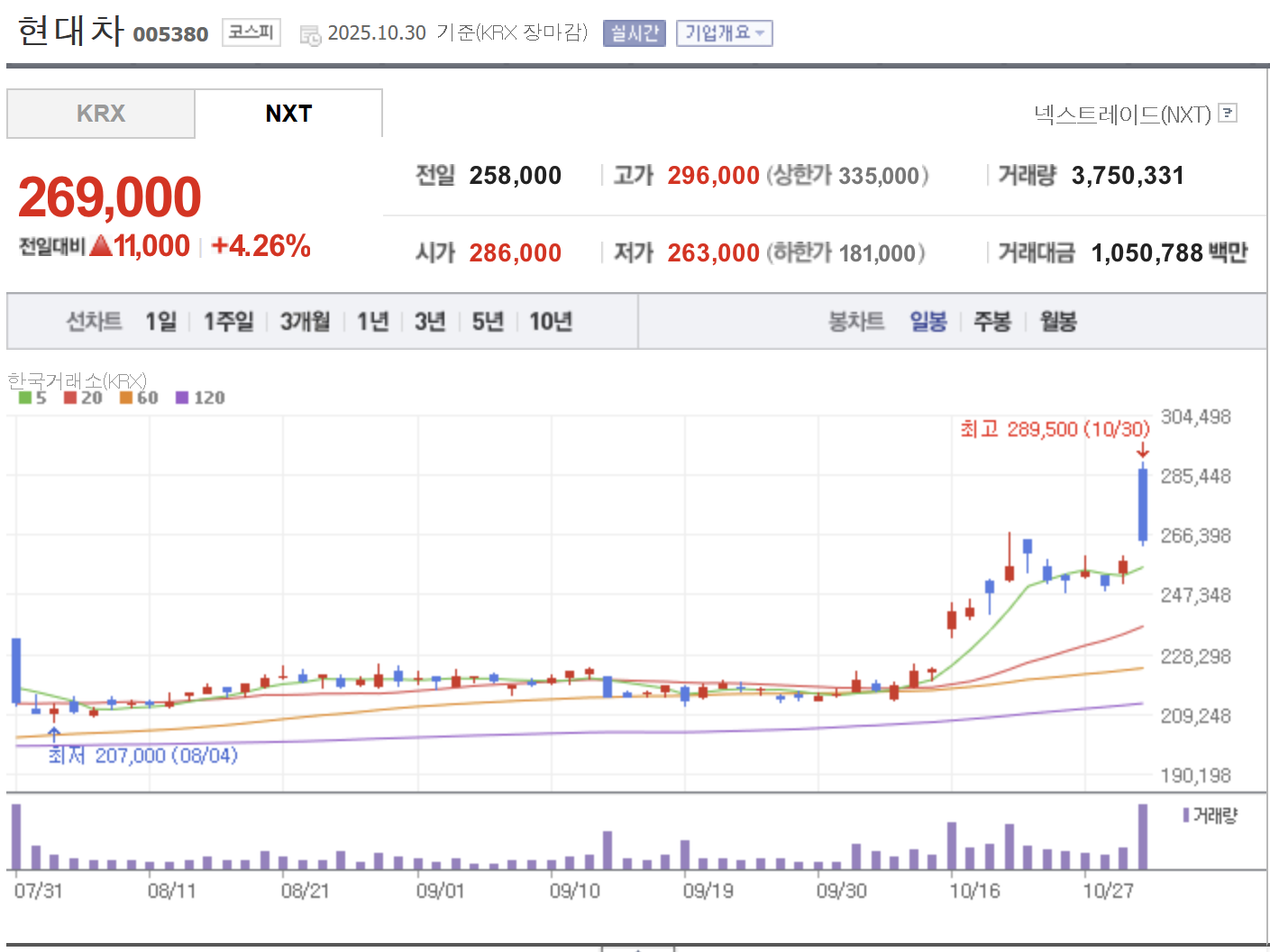Click the upper limit 상한가 335,000 text
The height and width of the screenshot is (952, 1270).
tap(848, 176)
